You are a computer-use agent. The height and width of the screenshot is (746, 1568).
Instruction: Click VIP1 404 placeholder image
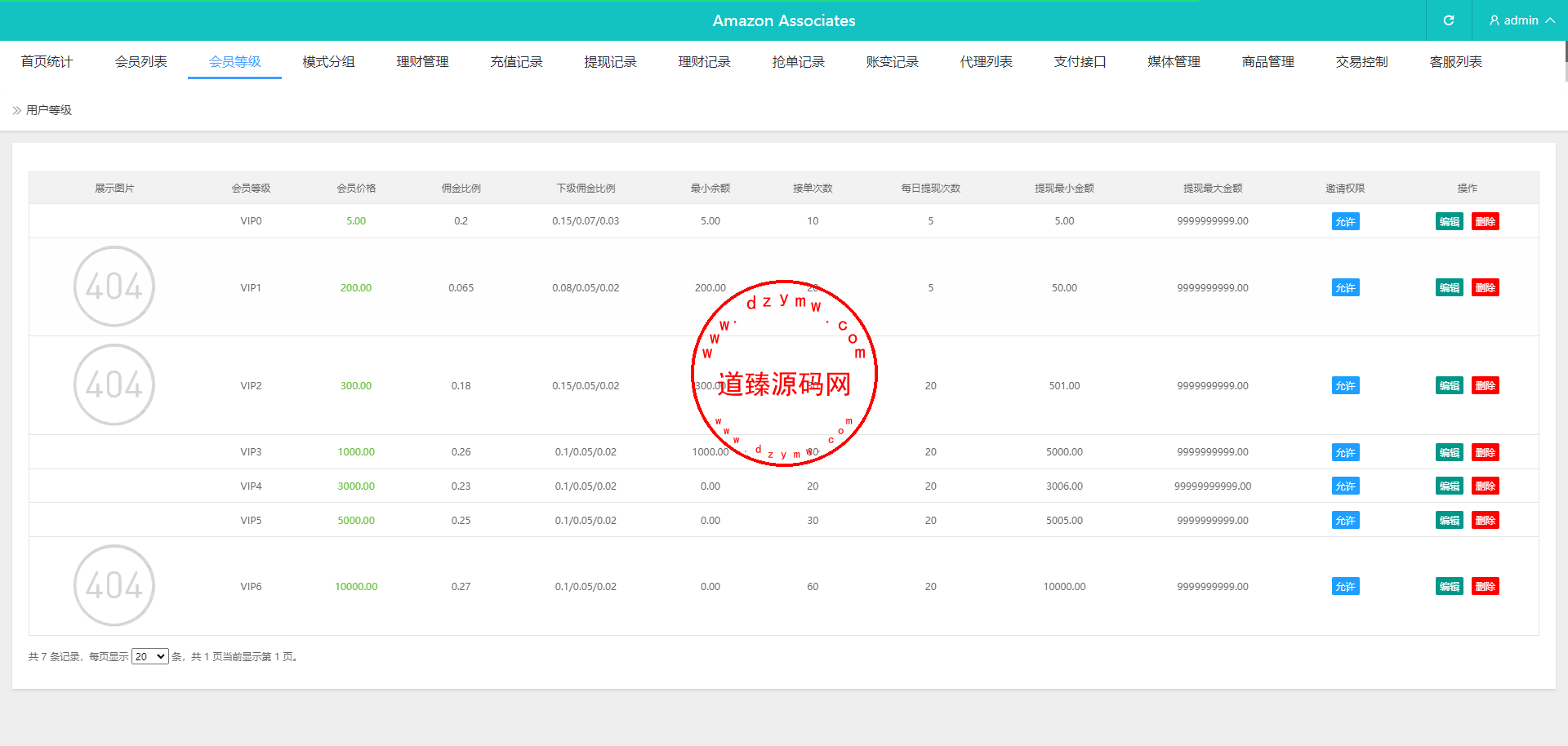click(114, 286)
